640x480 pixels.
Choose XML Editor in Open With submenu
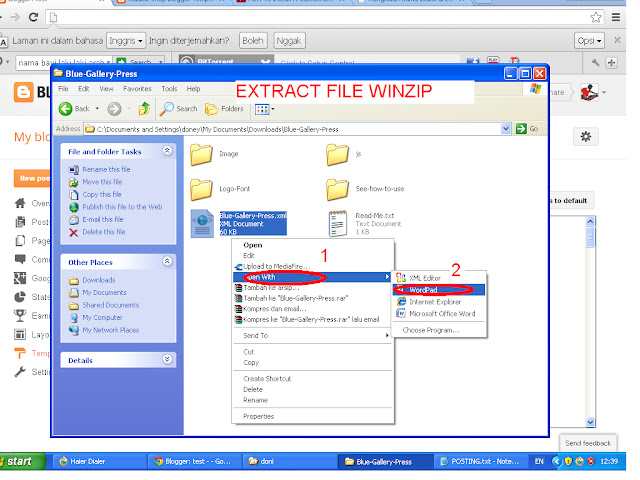439,278
